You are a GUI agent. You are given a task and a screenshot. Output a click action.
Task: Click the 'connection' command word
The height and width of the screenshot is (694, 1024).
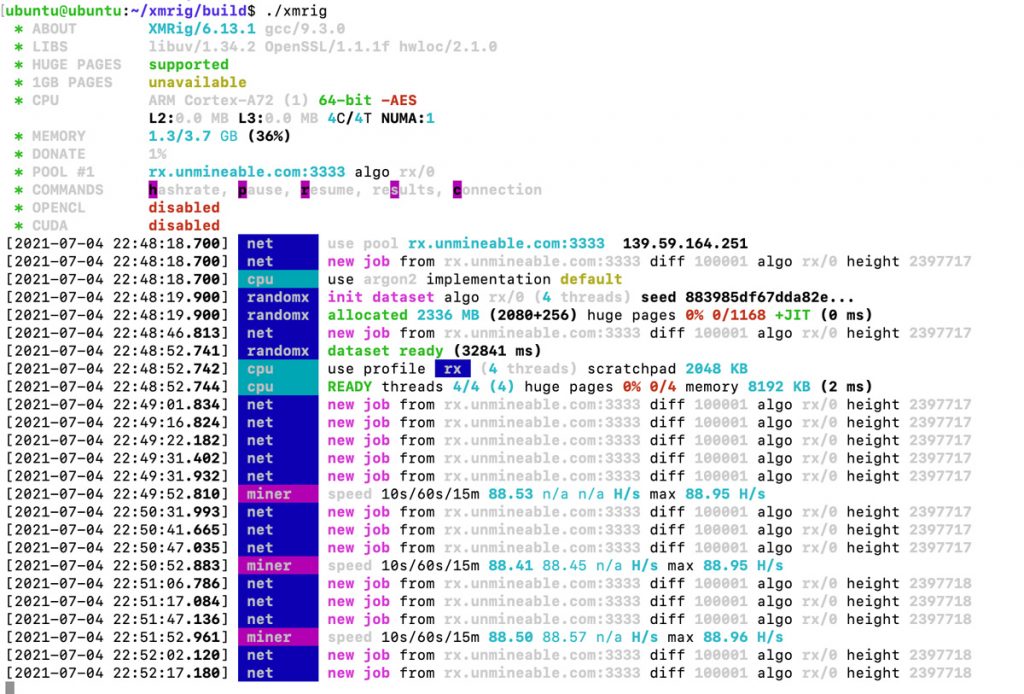click(x=497, y=190)
